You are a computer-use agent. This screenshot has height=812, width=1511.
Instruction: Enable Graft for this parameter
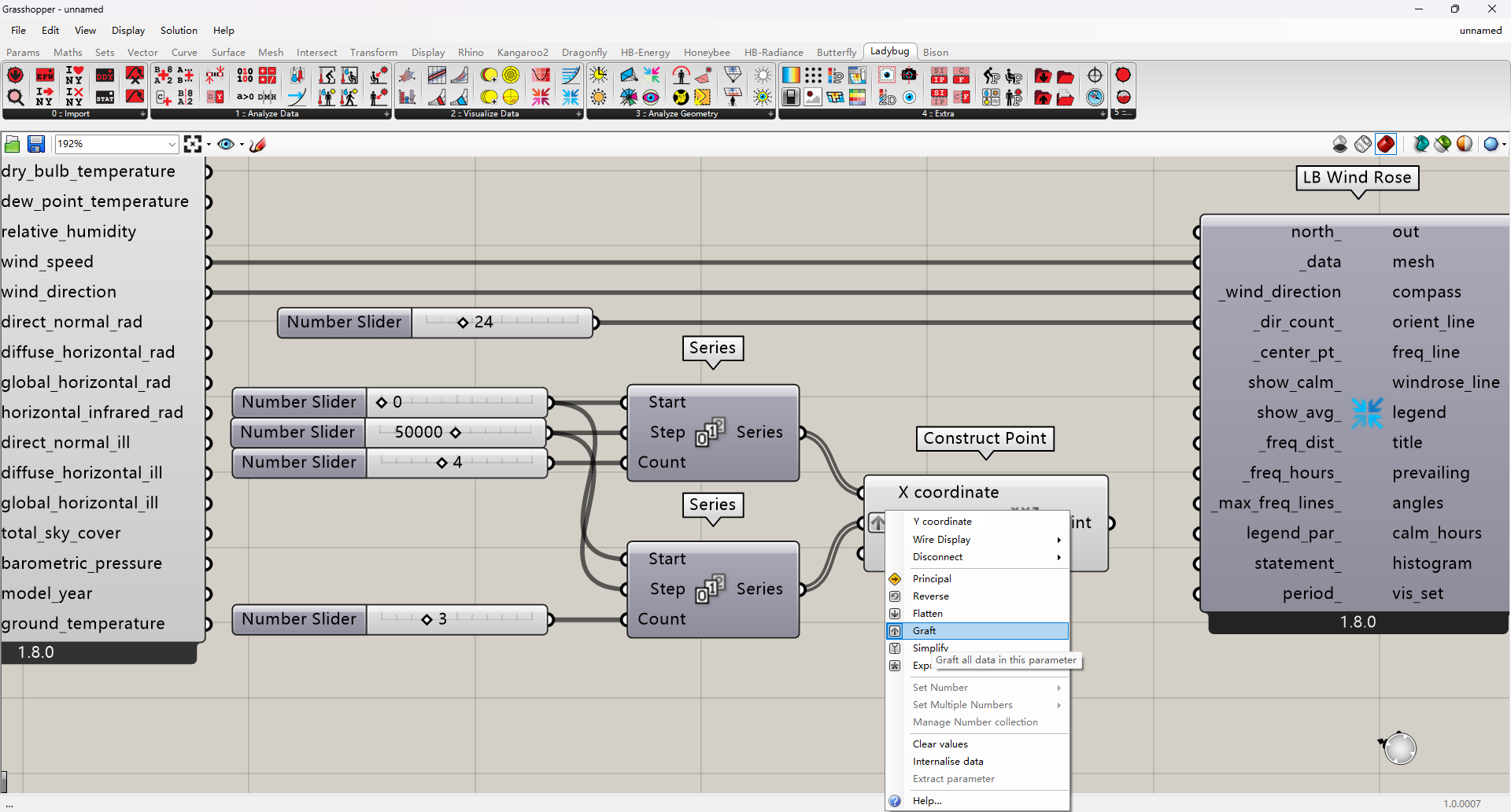(977, 630)
